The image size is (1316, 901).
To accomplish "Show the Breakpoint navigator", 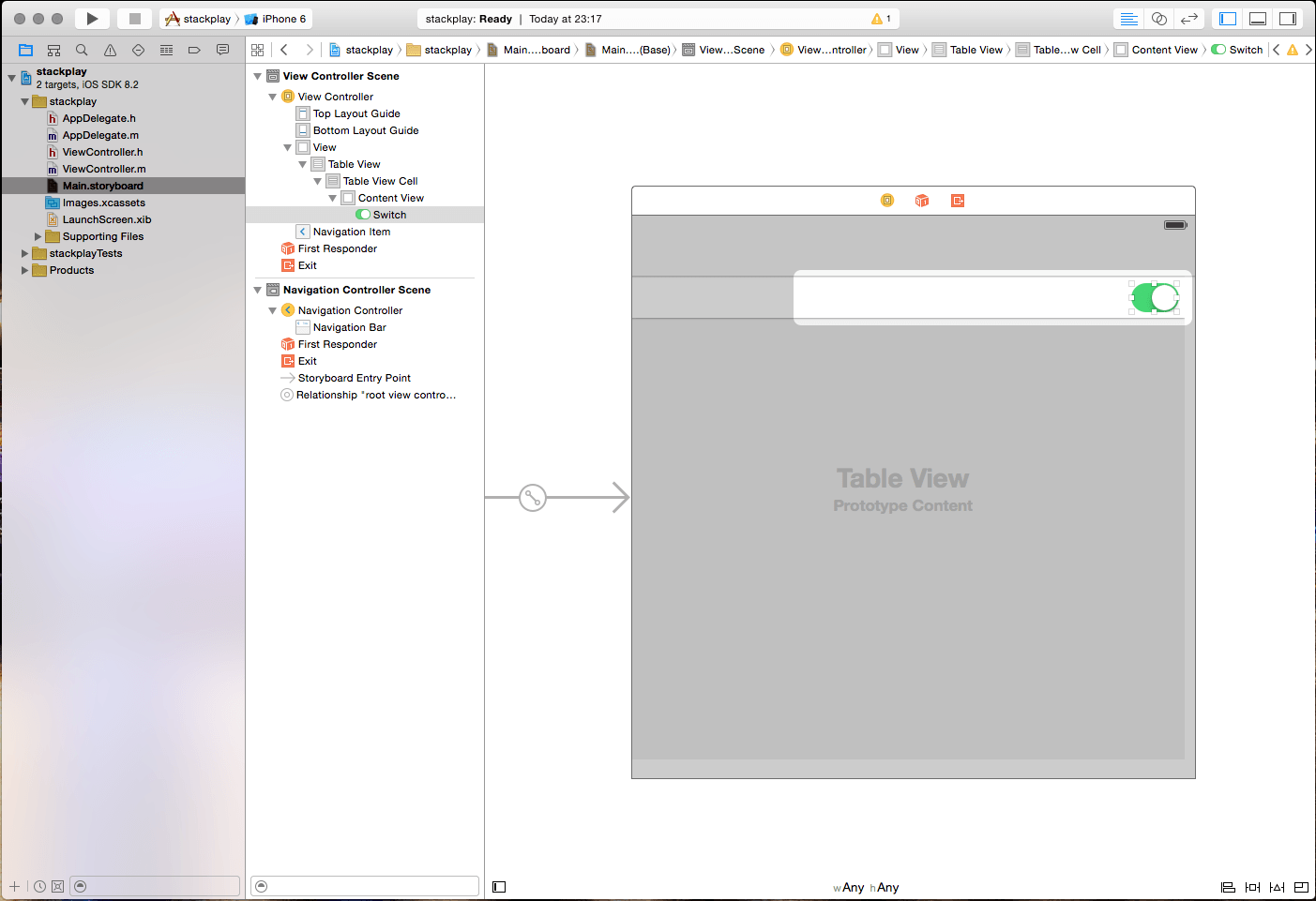I will click(x=194, y=50).
